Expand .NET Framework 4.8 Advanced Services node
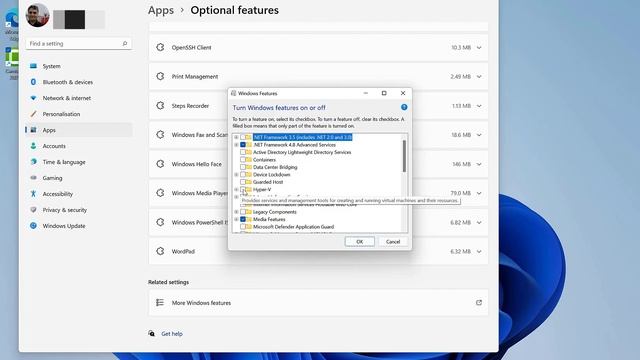The image size is (640, 360). coord(236,145)
